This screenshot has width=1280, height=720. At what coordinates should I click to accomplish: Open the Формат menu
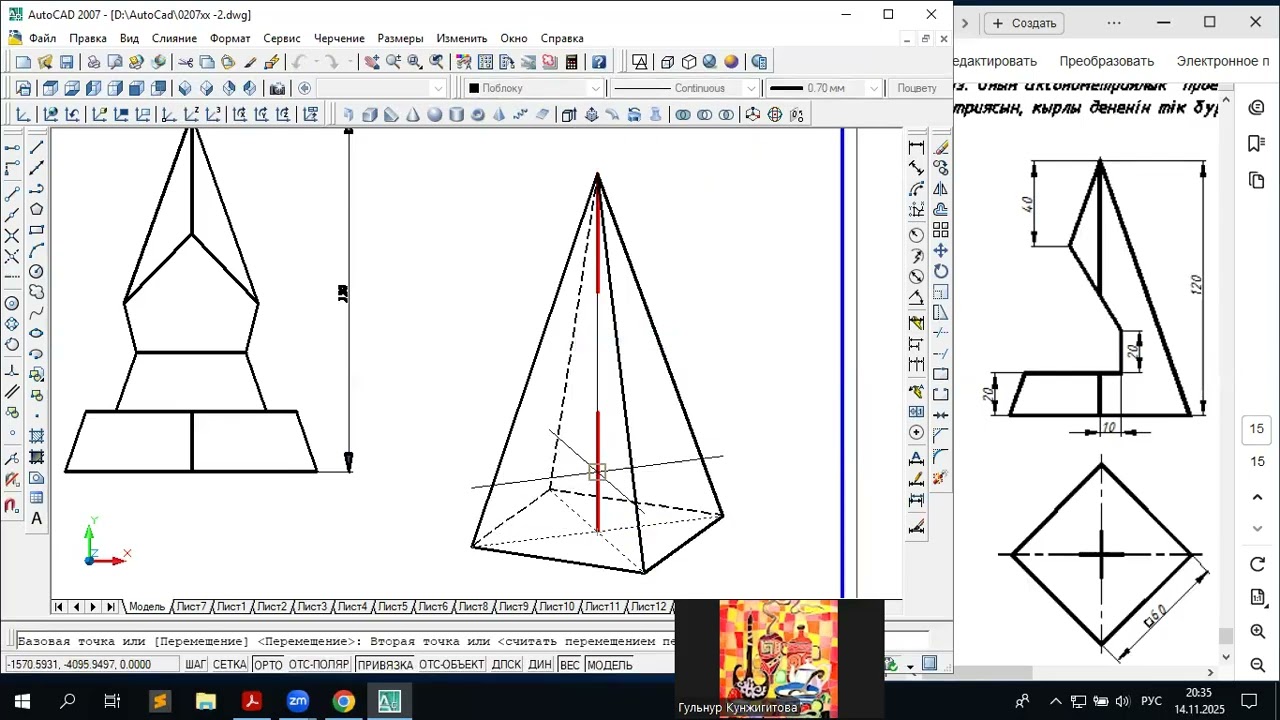coord(230,38)
